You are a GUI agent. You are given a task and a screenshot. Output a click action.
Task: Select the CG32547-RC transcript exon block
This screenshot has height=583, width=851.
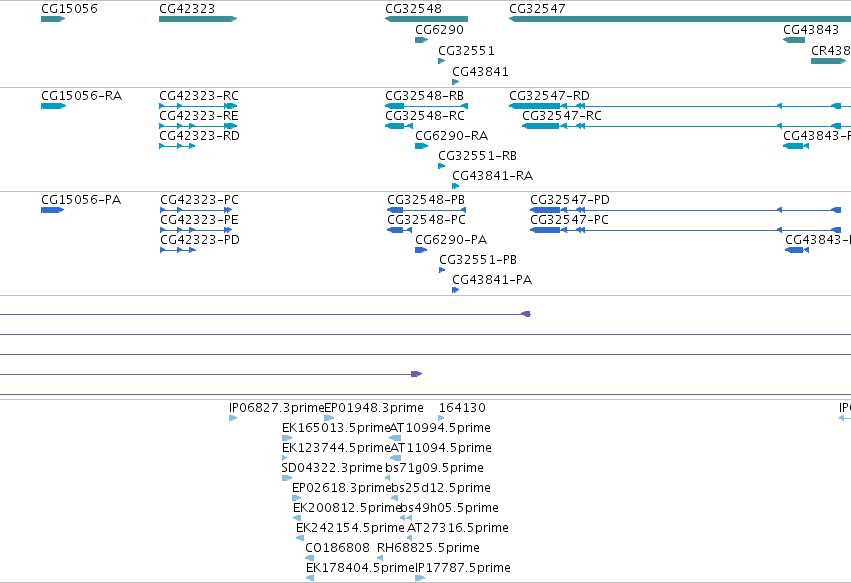click(x=541, y=126)
